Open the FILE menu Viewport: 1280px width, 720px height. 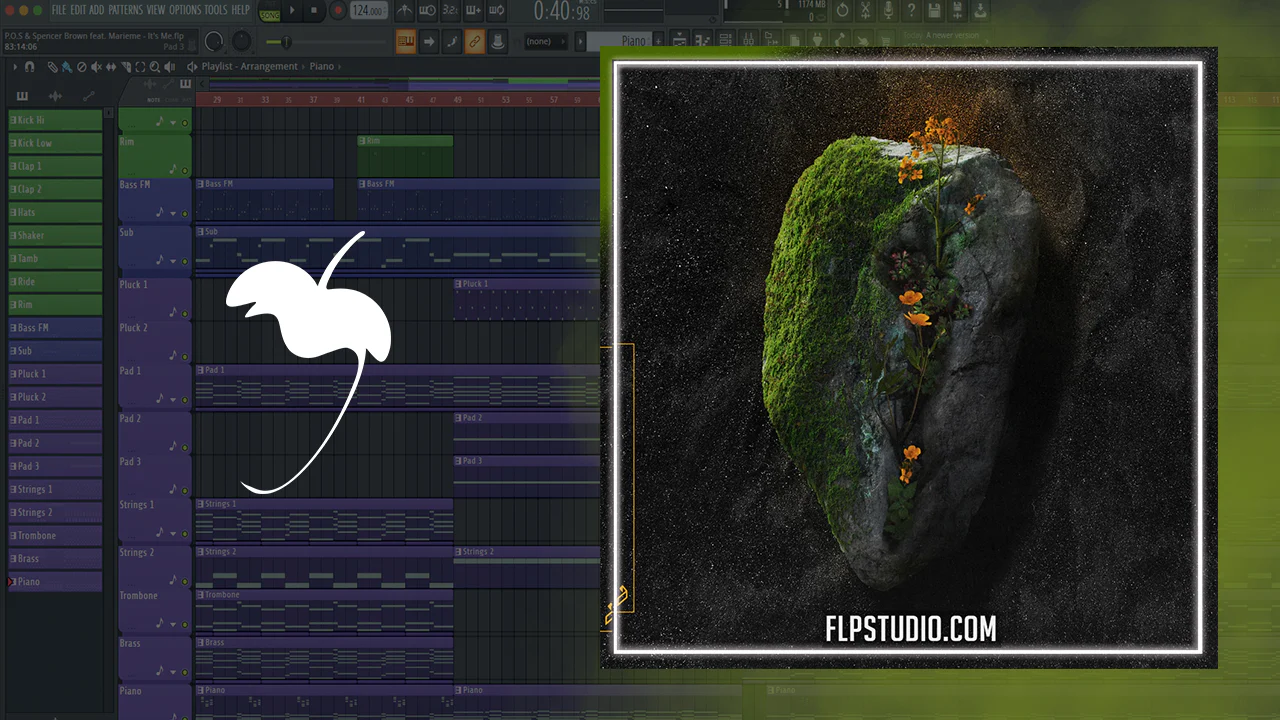[59, 10]
